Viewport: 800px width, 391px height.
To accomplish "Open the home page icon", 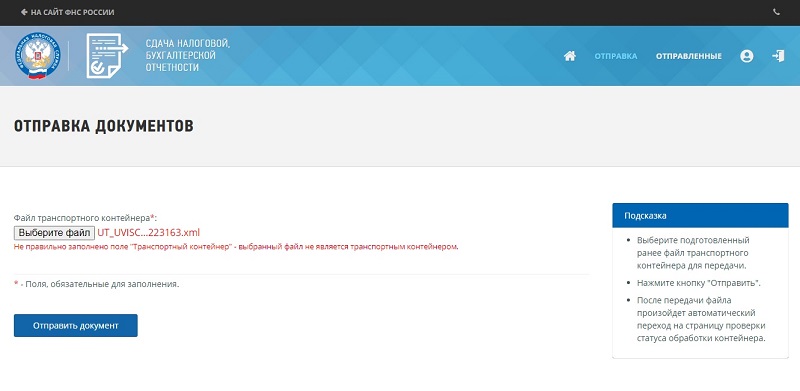I will pos(569,56).
